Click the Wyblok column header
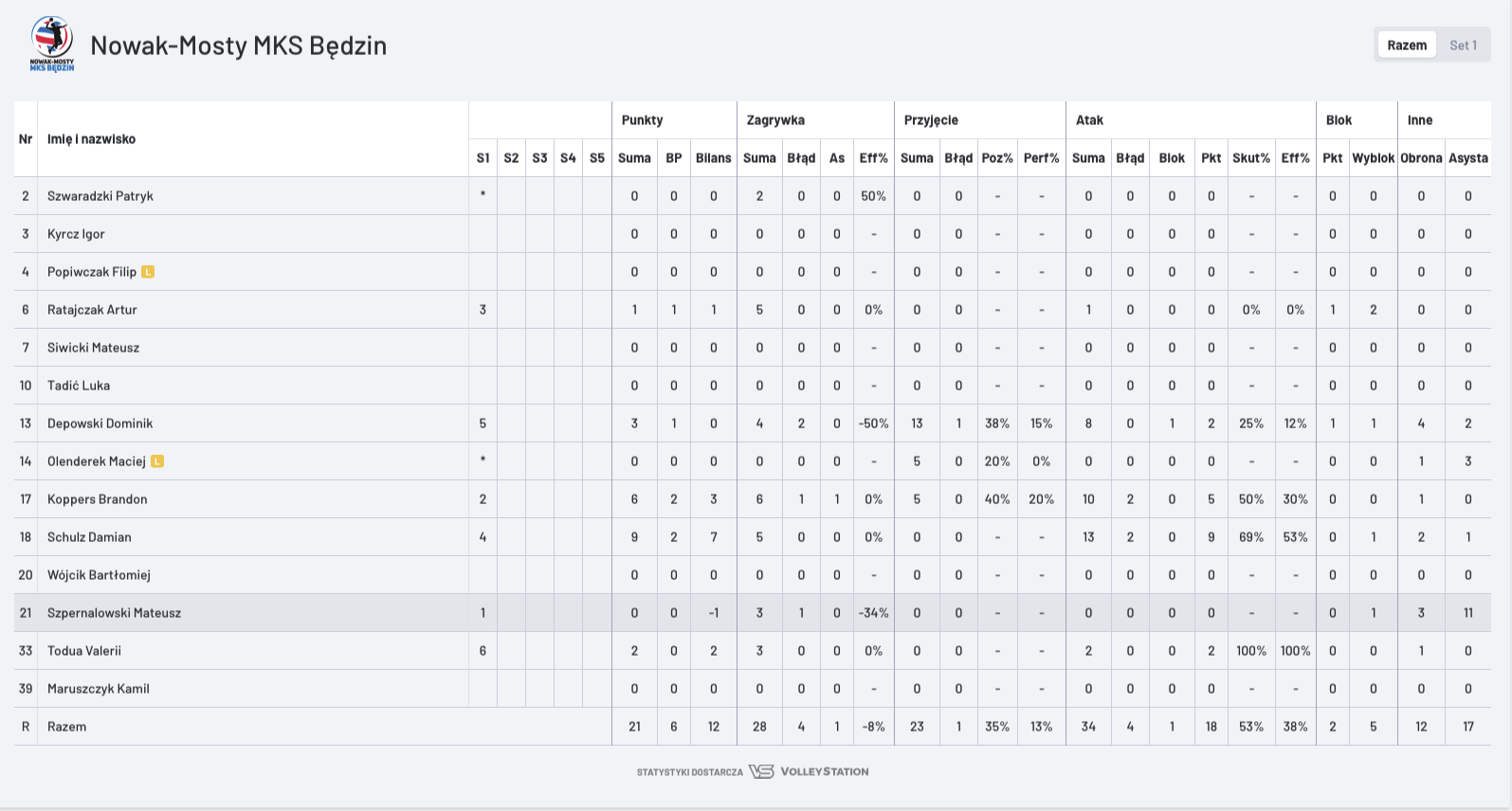The height and width of the screenshot is (811, 1512). [x=1373, y=158]
